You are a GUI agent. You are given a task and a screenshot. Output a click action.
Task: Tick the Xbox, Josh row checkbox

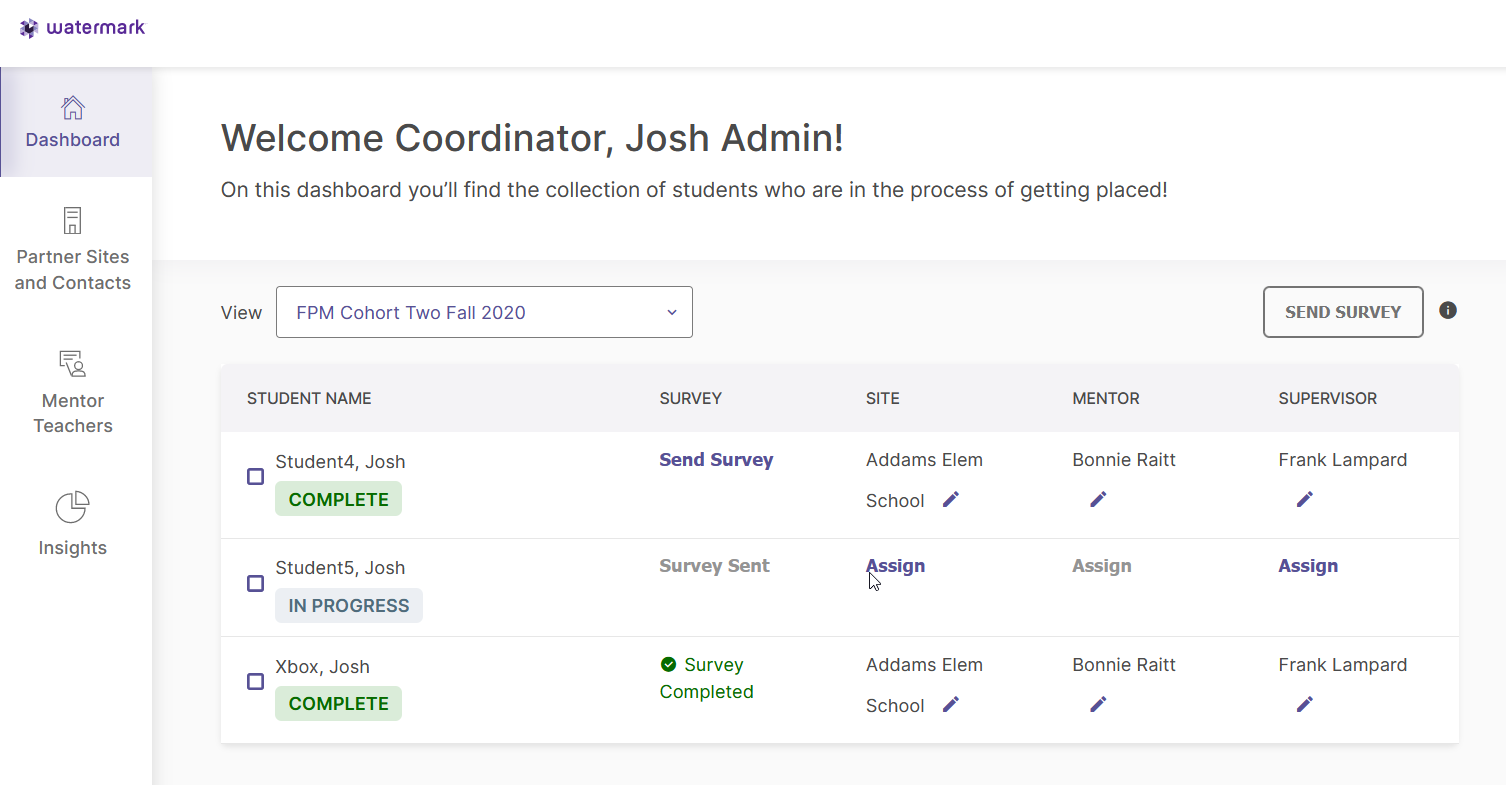point(255,682)
